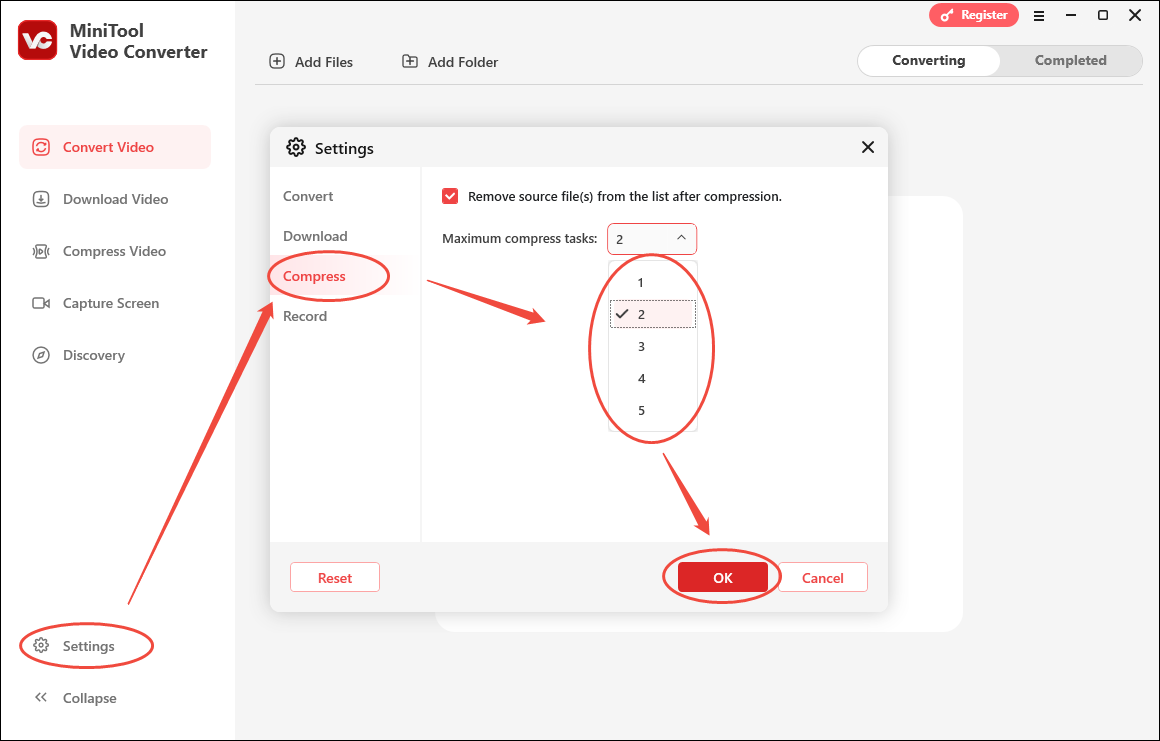Screen dimensions: 1160x741
Task: Click the 'Maximum compress tasks:' label
Action: click(519, 239)
